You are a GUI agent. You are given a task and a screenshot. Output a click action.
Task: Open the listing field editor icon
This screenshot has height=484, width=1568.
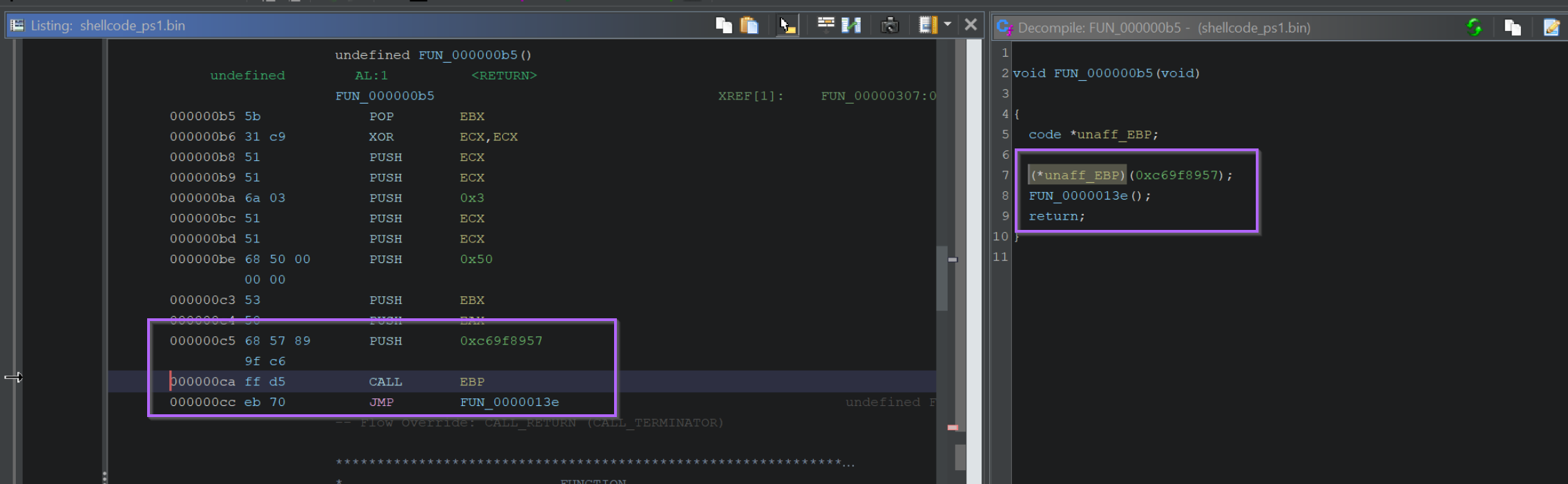point(825,26)
